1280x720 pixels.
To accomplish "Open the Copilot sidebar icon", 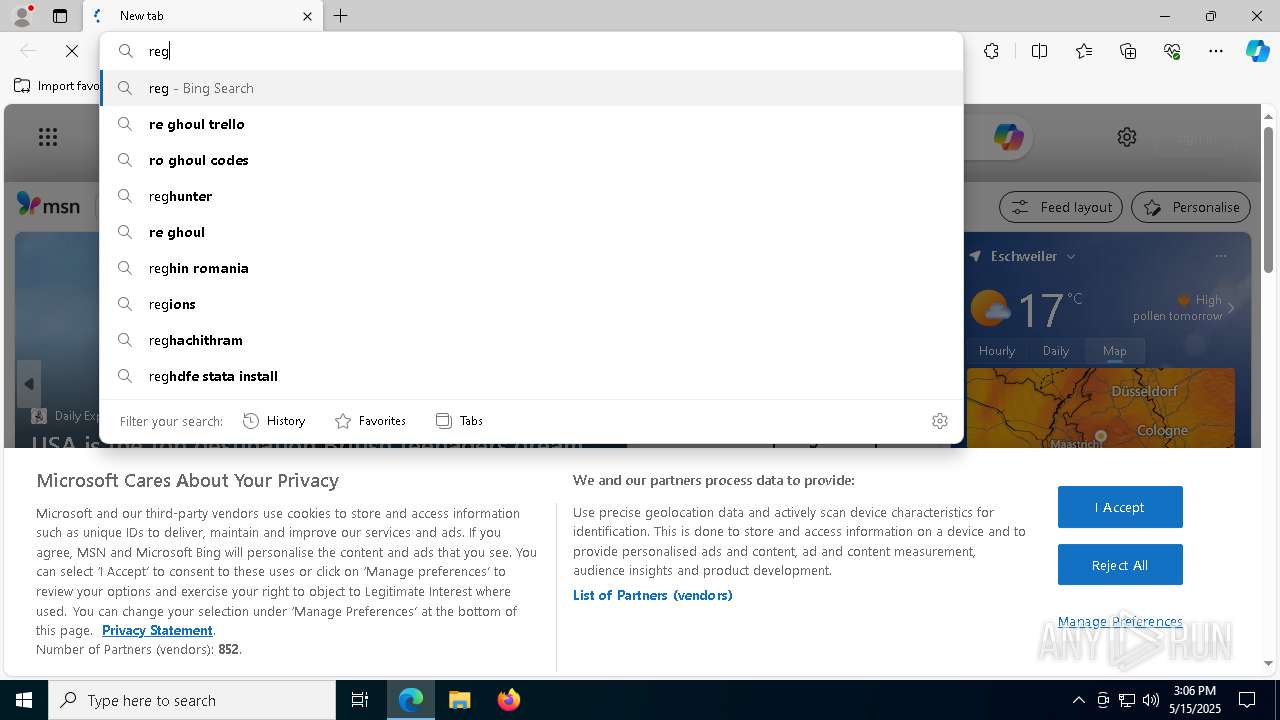I will tap(1257, 51).
